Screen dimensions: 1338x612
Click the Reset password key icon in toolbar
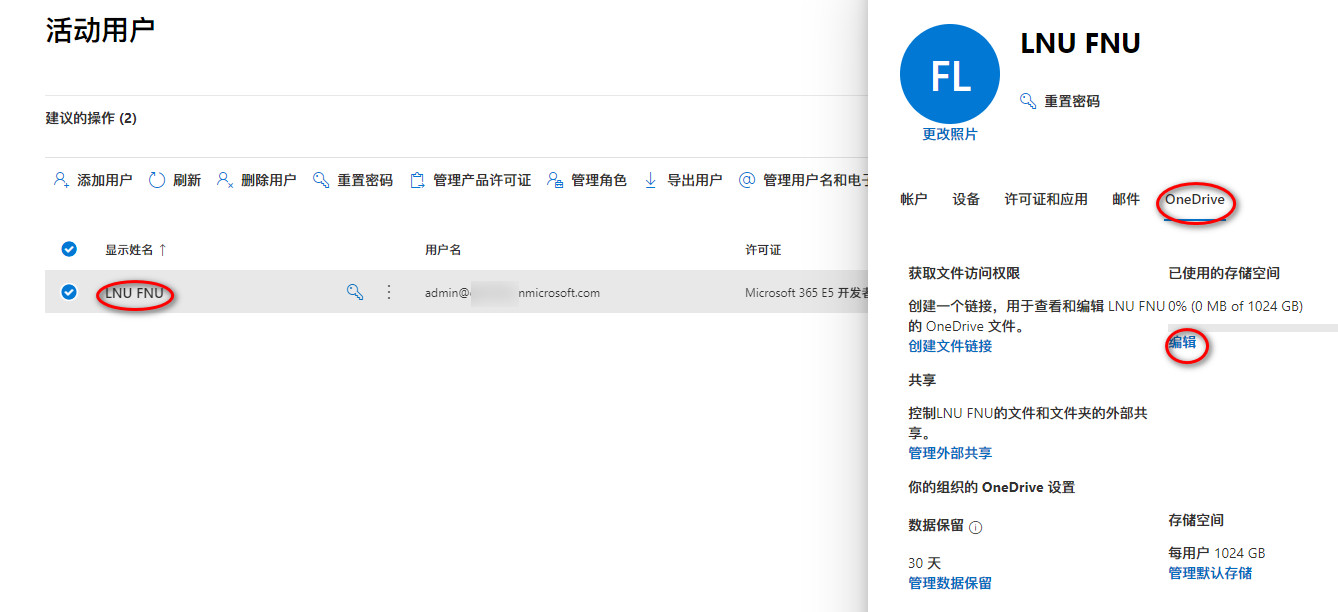(x=321, y=180)
